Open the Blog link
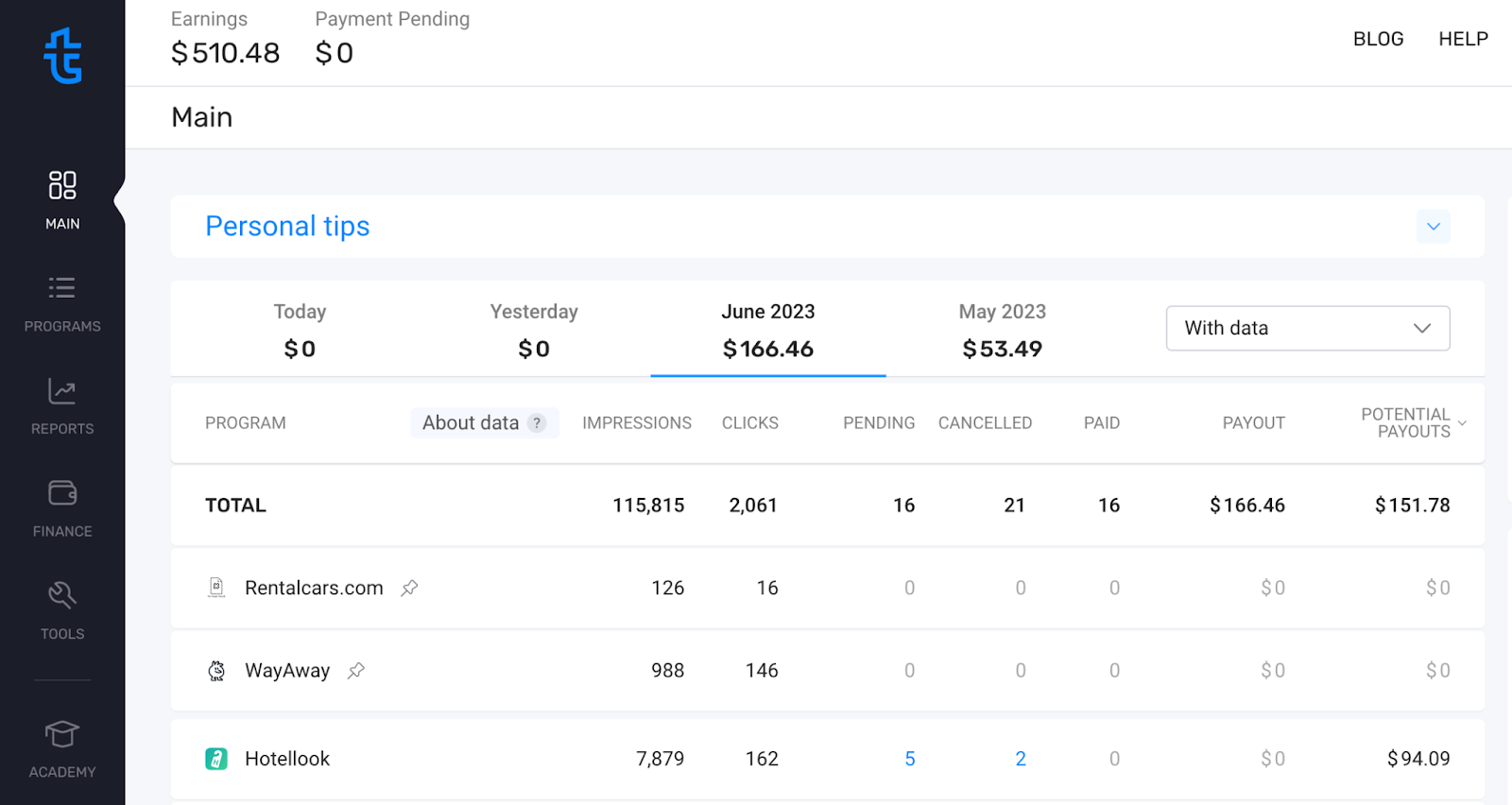The height and width of the screenshot is (805, 1512). (1378, 39)
